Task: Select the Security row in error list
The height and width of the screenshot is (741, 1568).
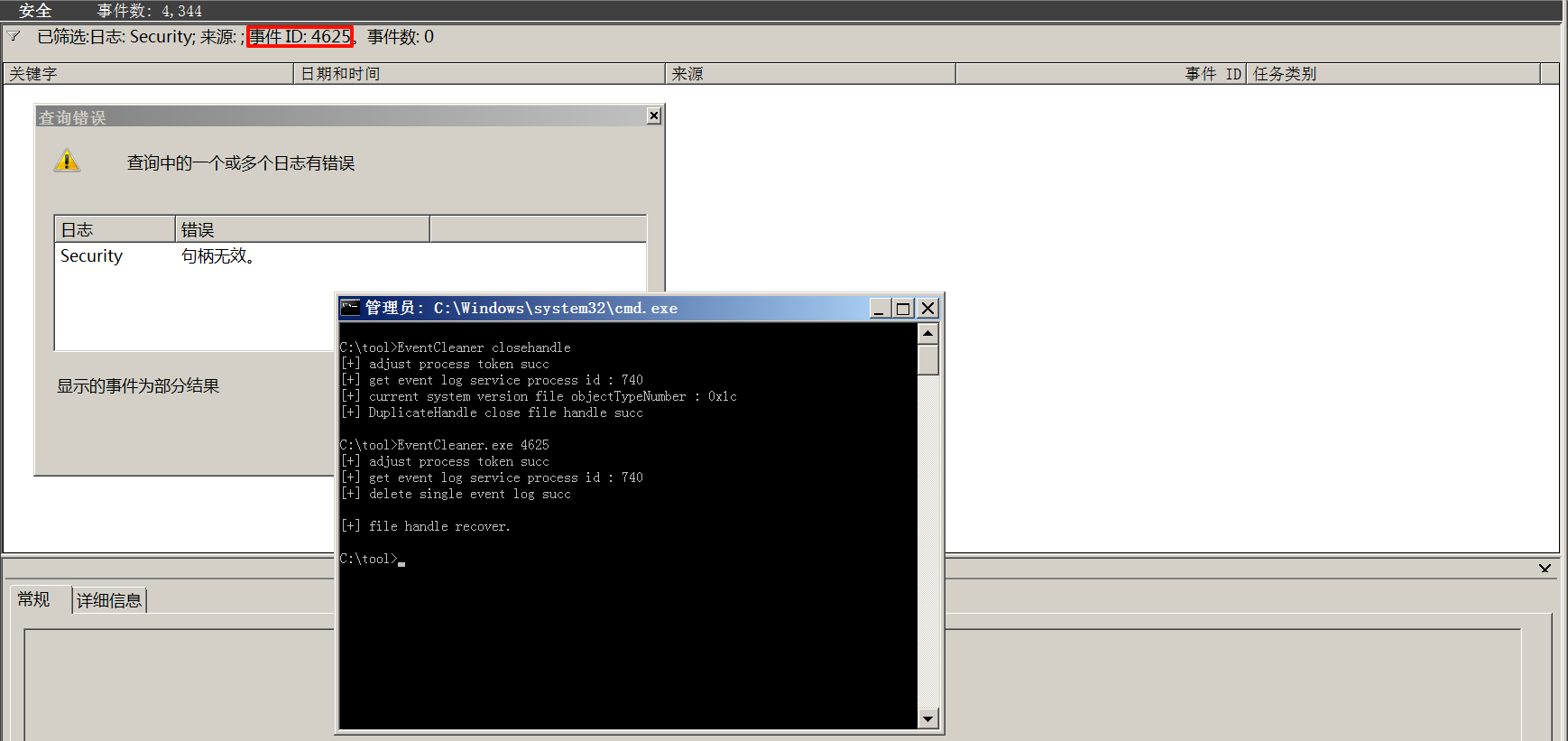Action: (x=91, y=256)
